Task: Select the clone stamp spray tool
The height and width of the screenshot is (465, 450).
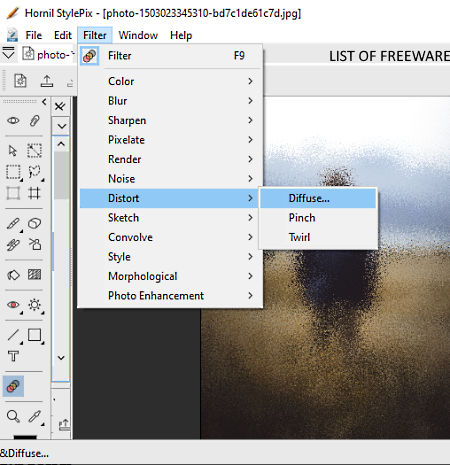Action: pyautogui.click(x=35, y=244)
